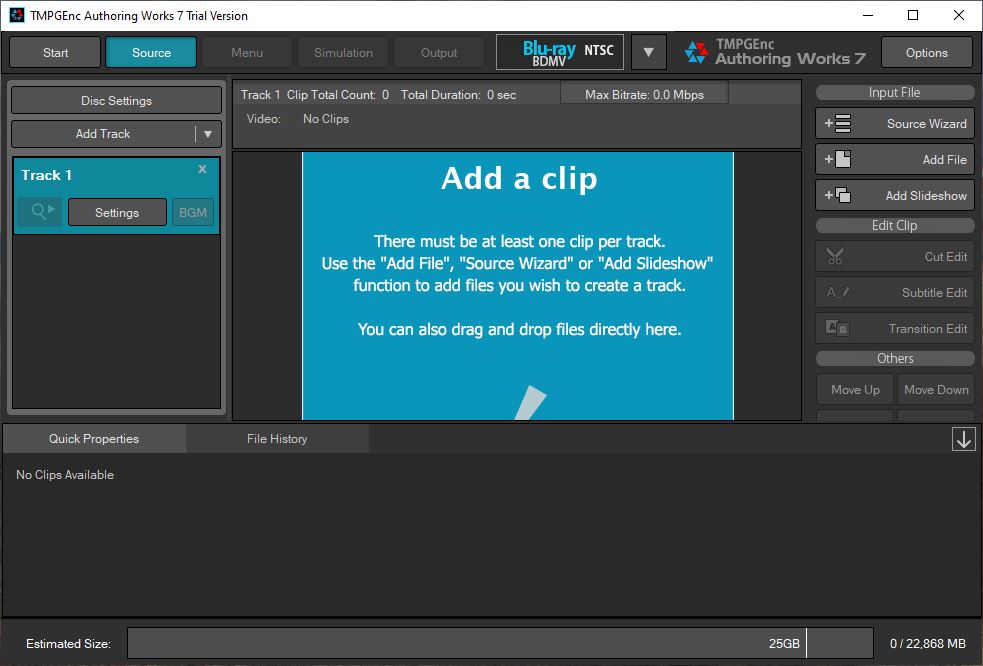Open the Output stage
The width and height of the screenshot is (983, 666).
pos(439,53)
